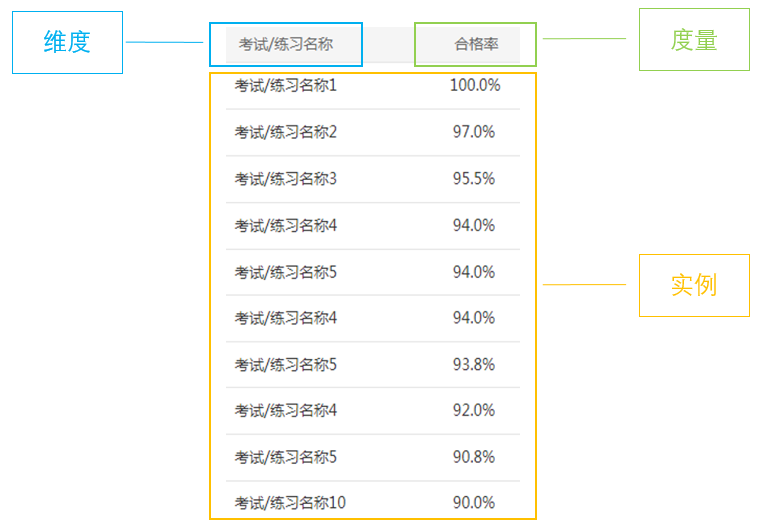Image resolution: width=766 pixels, height=531 pixels.
Task: Open the 考试/练习名称1 row entry
Action: [285, 85]
